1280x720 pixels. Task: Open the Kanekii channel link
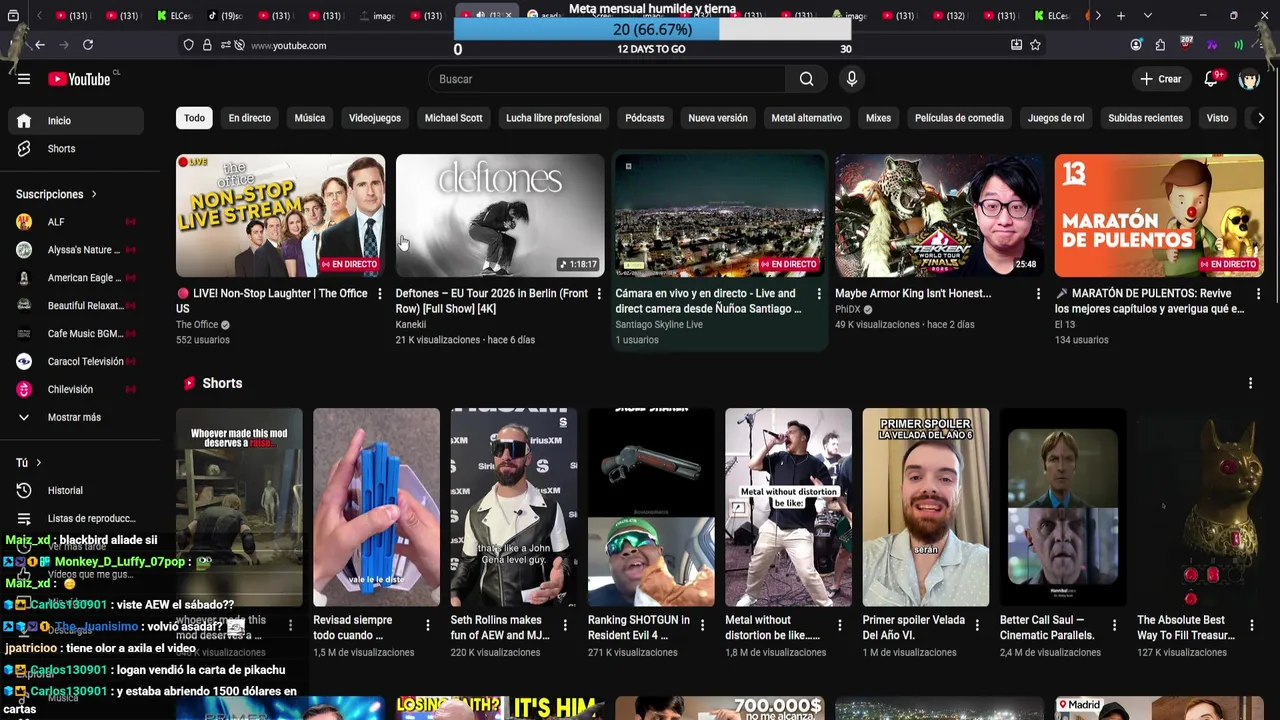(x=411, y=325)
